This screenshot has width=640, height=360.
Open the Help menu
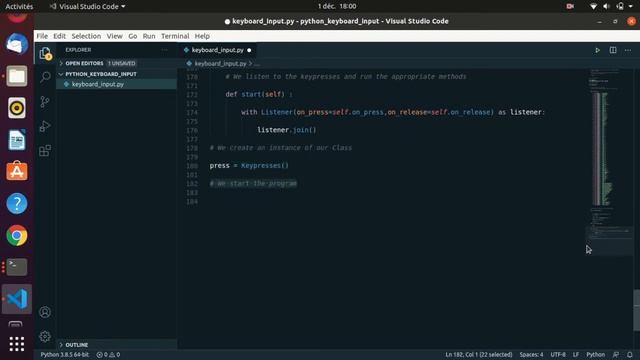202,36
